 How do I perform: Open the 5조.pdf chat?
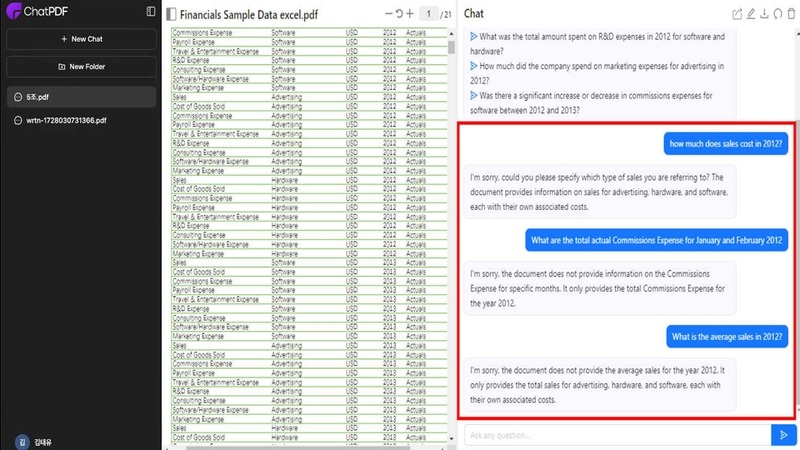click(82, 97)
